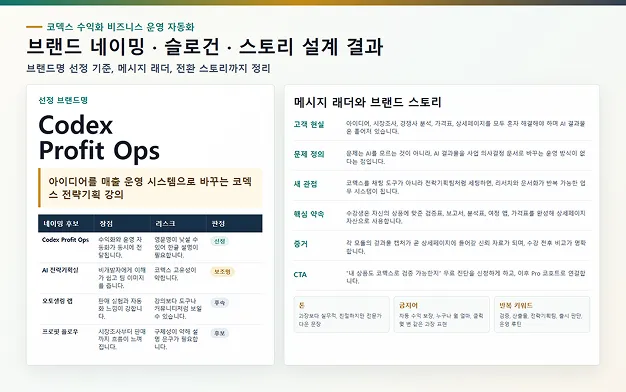Click the advantage cell starting '시장조사부터 판매'
Image resolution: width=626 pixels, height=392 pixels.
click(122, 339)
